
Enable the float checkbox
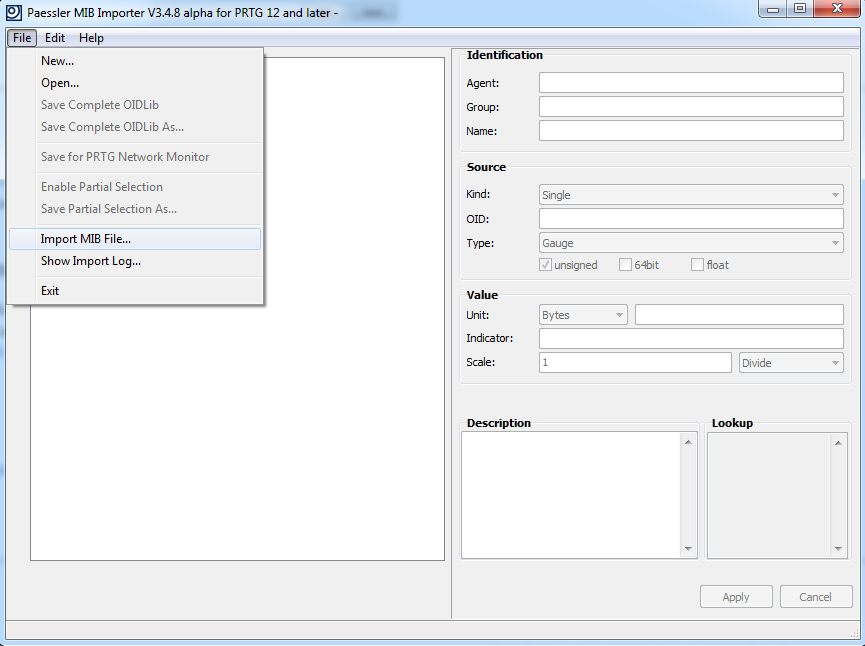[x=697, y=265]
